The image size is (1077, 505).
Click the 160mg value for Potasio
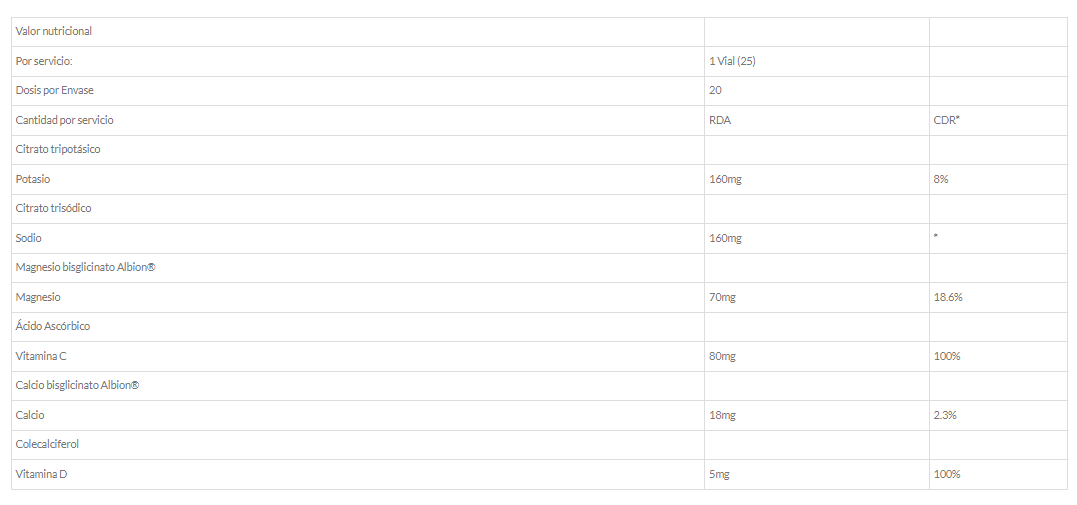tap(725, 179)
